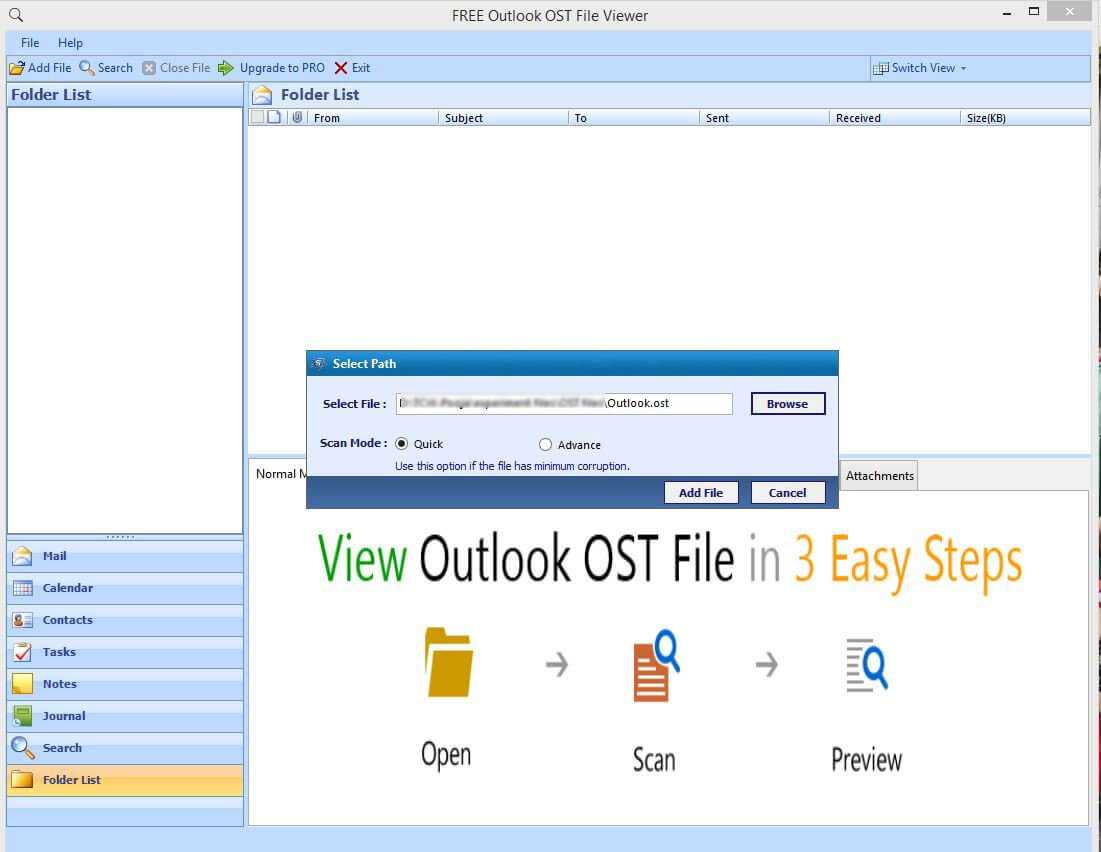Screen dimensions: 1101x852
Task: Open the File menu
Action: (x=29, y=43)
